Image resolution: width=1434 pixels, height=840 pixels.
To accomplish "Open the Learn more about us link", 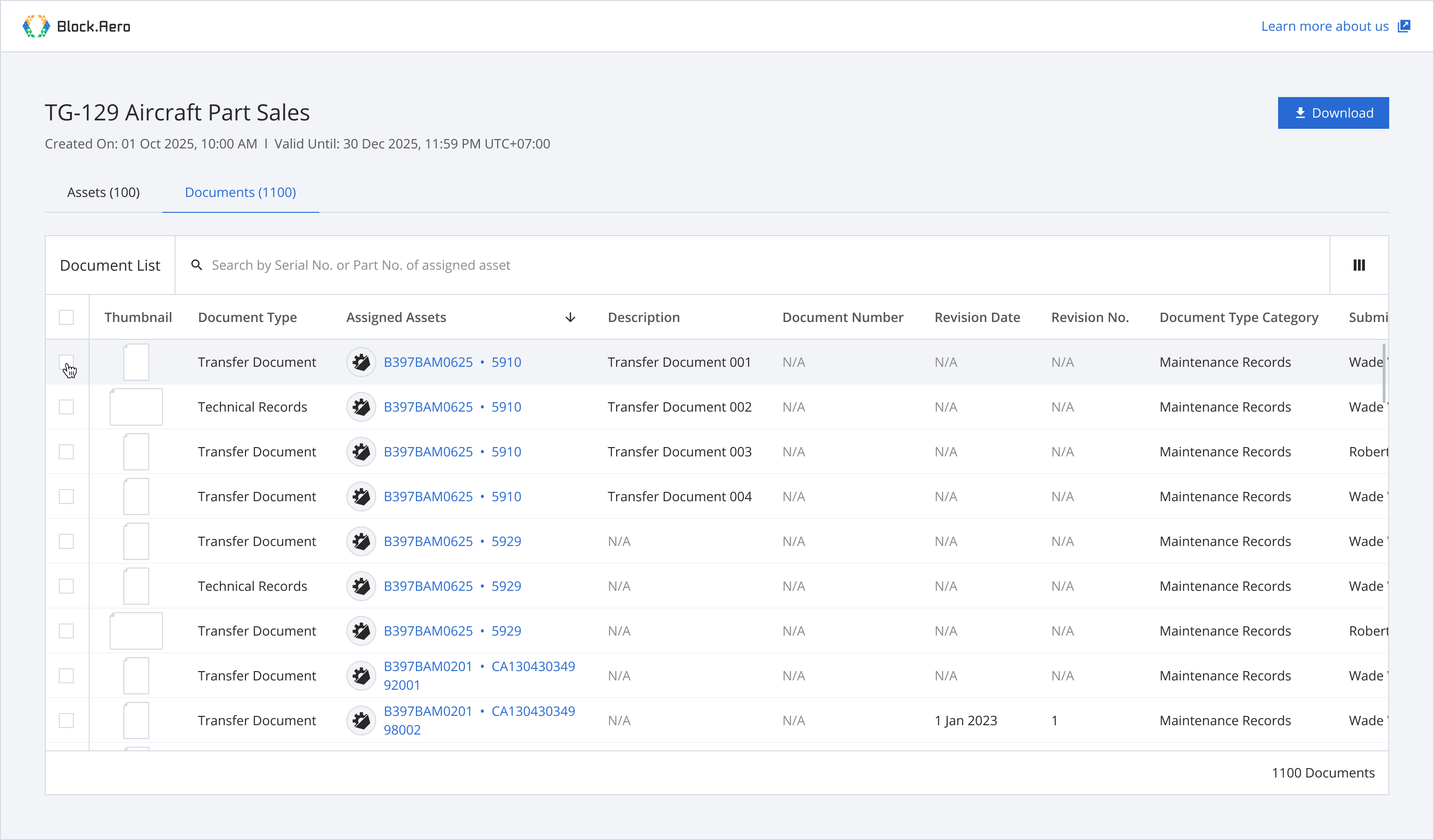I will (1324, 26).
